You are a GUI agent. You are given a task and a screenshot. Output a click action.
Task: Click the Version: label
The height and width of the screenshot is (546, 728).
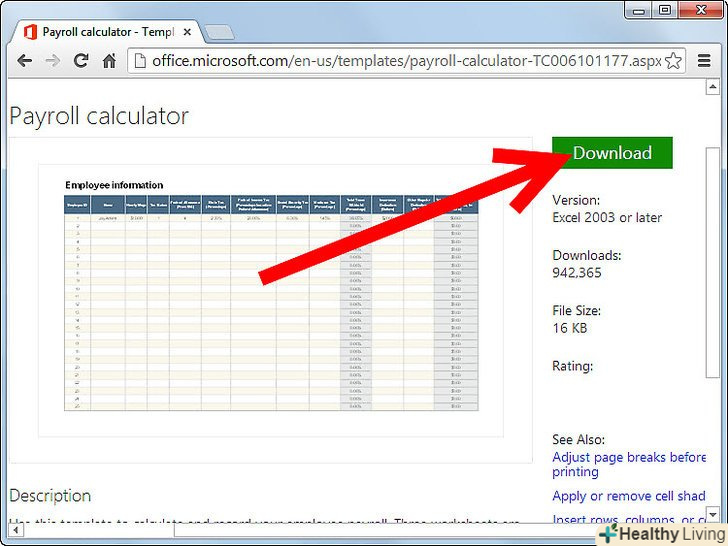coord(576,200)
